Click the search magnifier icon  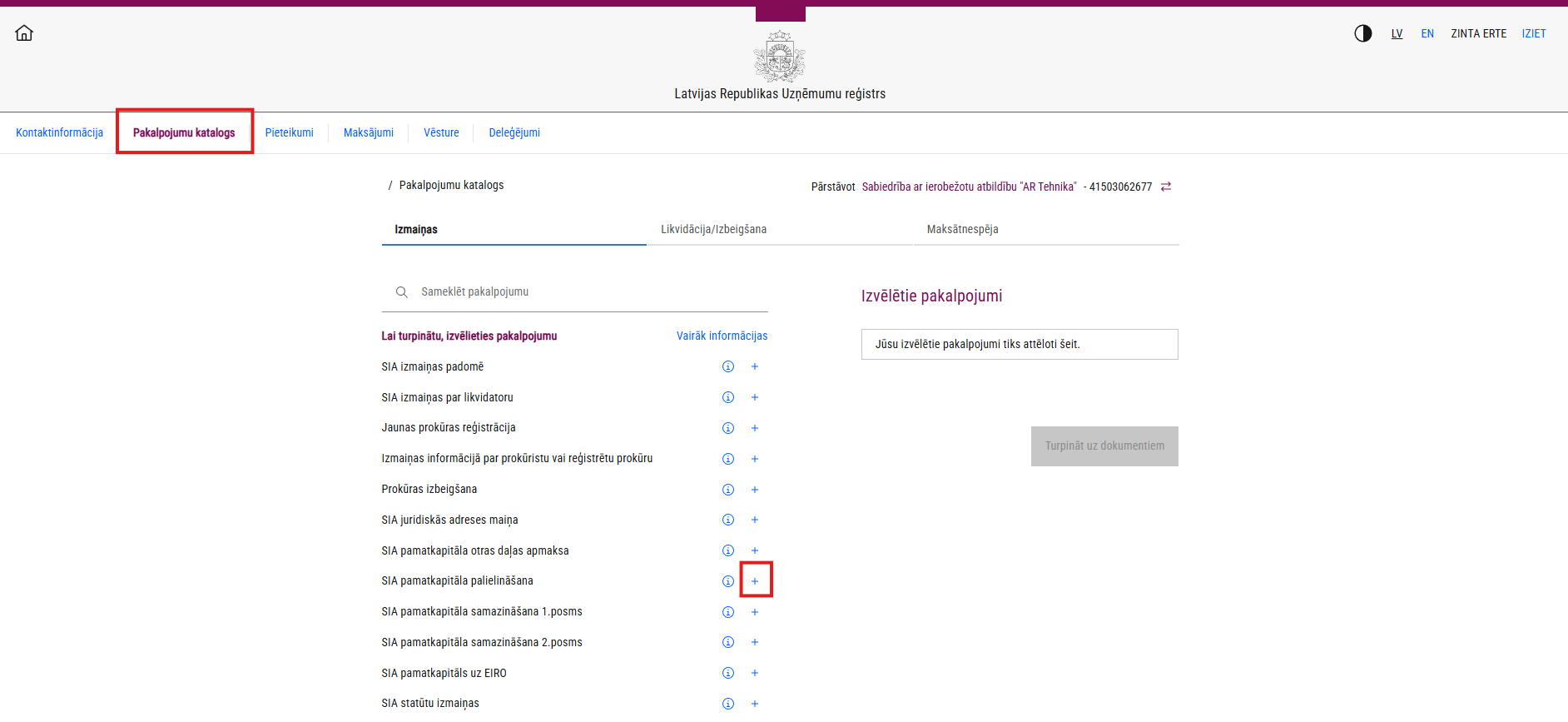402,292
